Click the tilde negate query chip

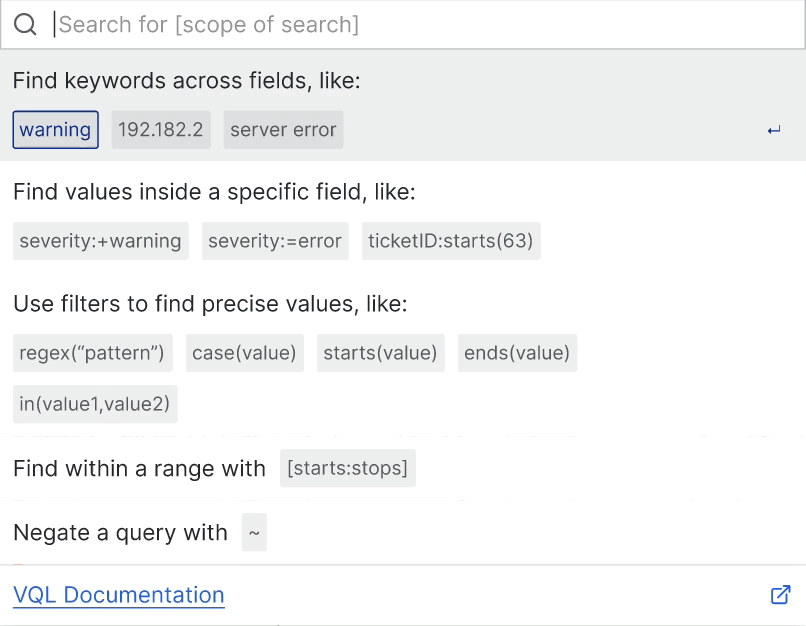(254, 533)
